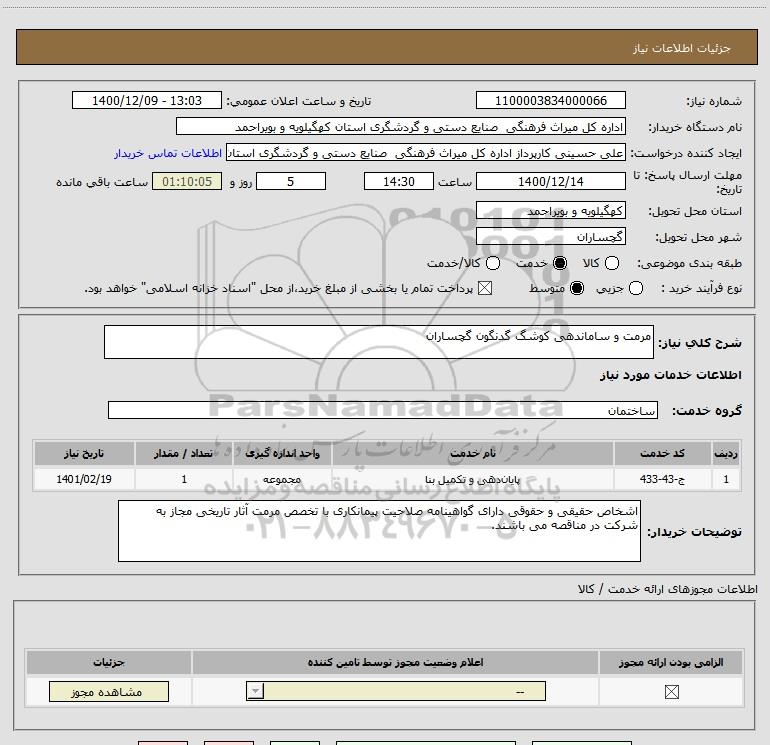Click the نام خدمت column header

[x=472, y=453]
